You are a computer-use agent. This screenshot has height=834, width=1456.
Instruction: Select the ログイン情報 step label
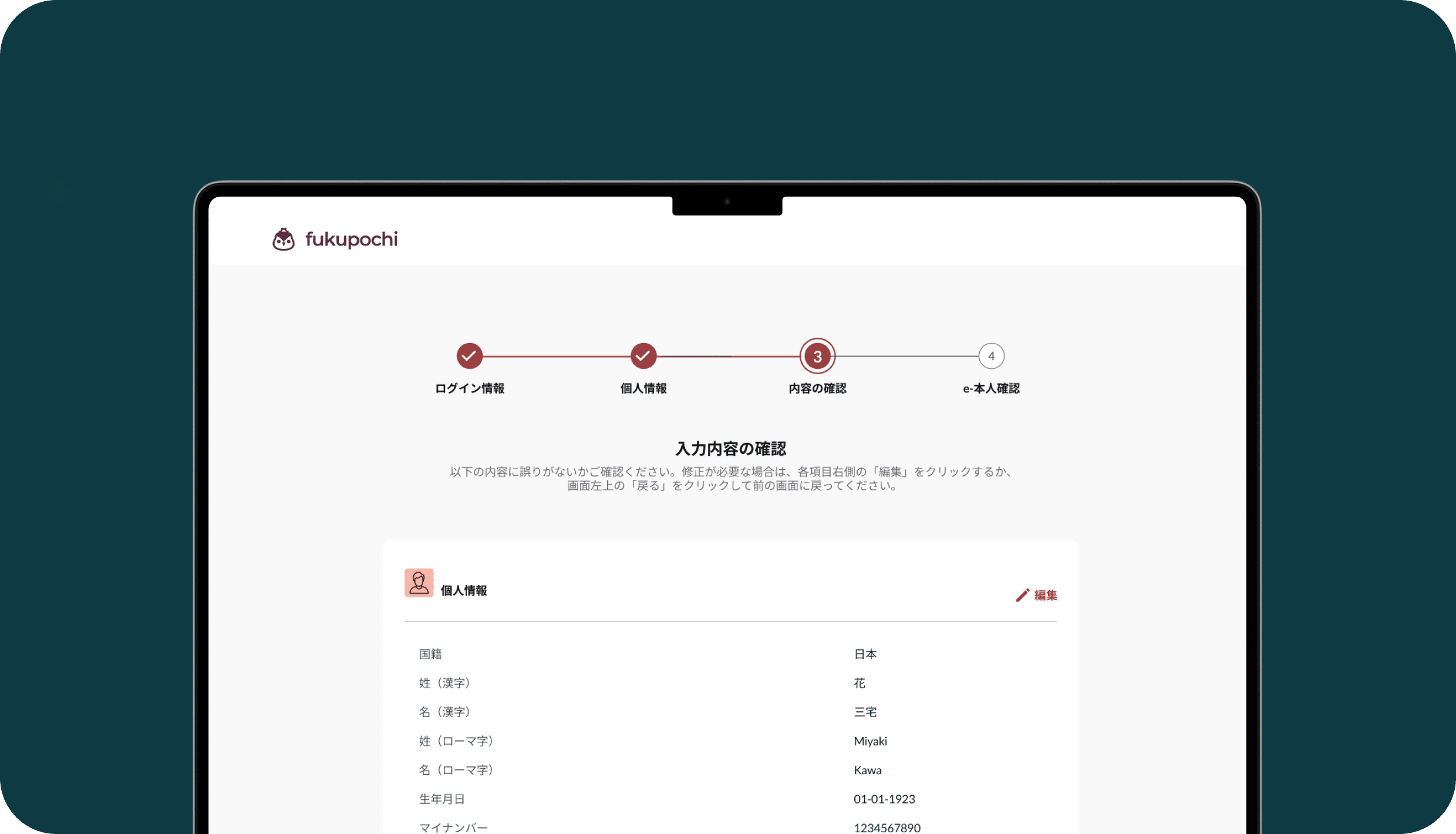469,388
